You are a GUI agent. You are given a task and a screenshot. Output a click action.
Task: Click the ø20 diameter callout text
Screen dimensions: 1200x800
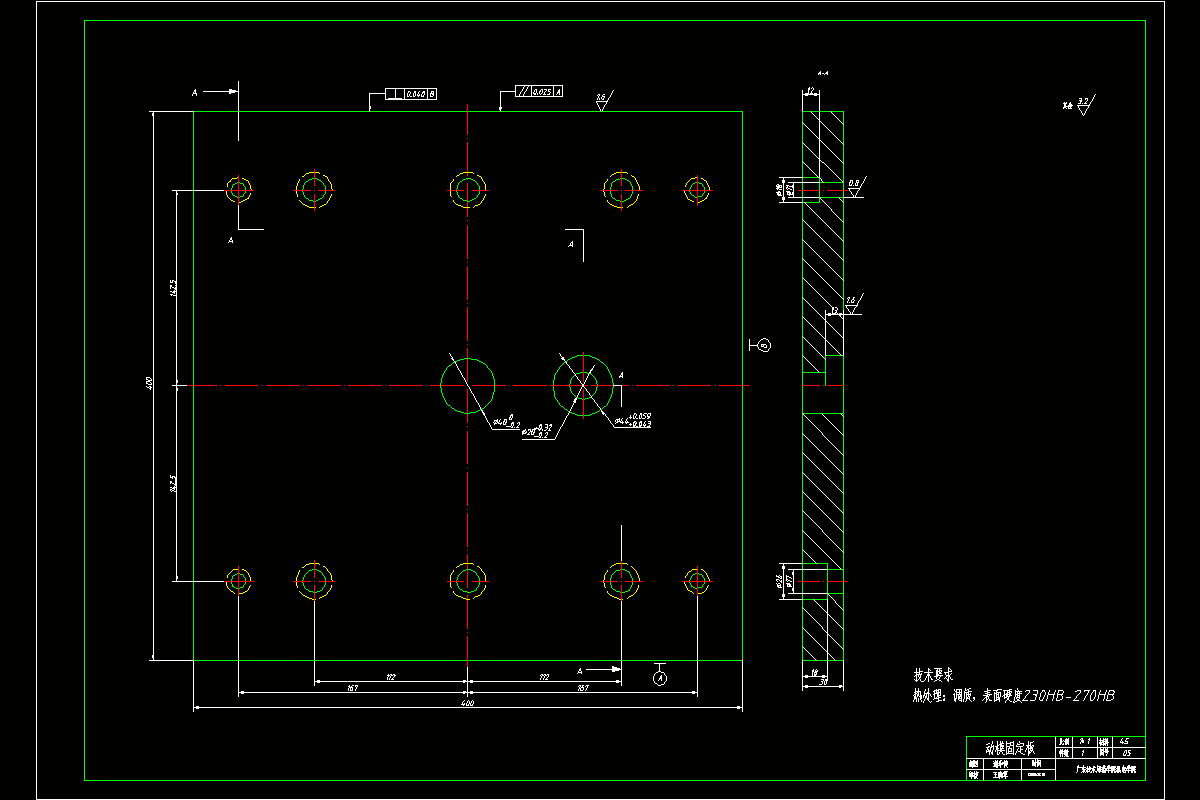[537, 432]
